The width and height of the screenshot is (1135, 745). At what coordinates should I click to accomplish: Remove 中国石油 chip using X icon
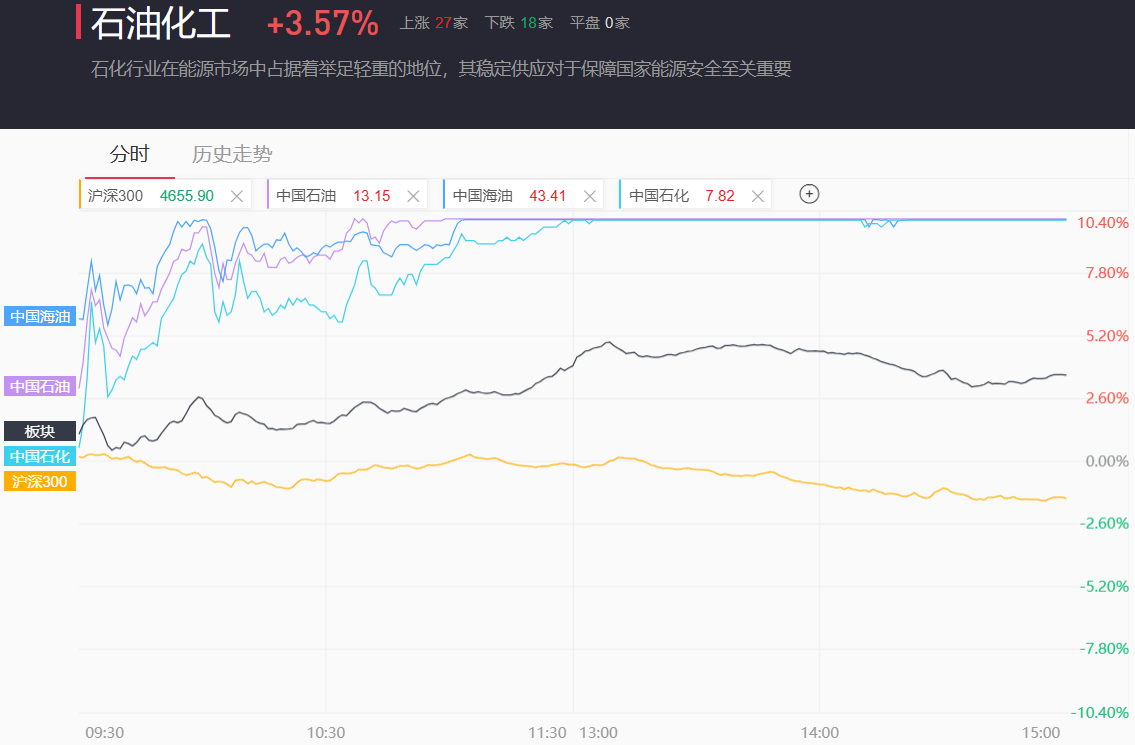click(413, 196)
